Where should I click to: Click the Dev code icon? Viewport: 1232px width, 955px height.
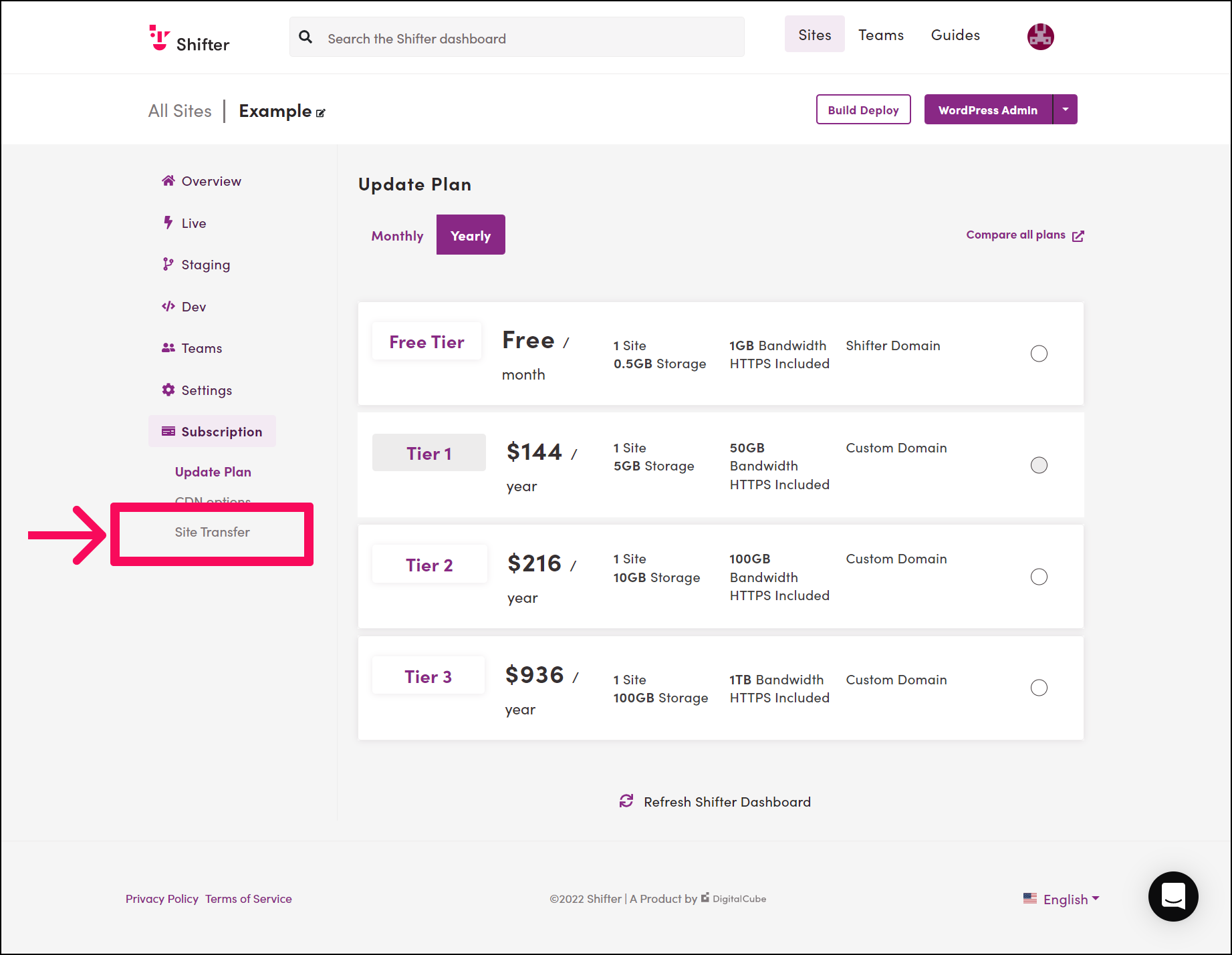(168, 306)
